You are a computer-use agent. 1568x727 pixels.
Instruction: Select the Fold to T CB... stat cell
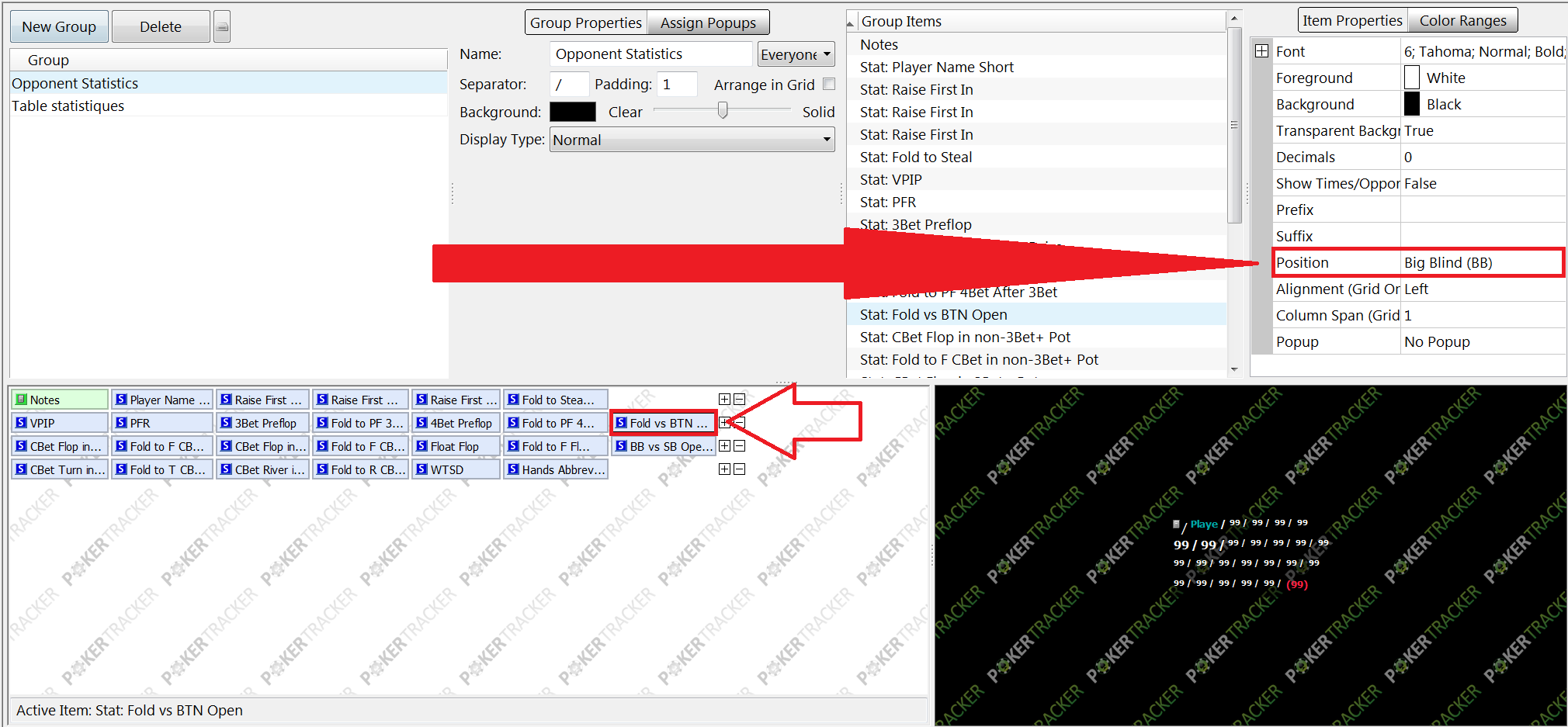click(161, 469)
